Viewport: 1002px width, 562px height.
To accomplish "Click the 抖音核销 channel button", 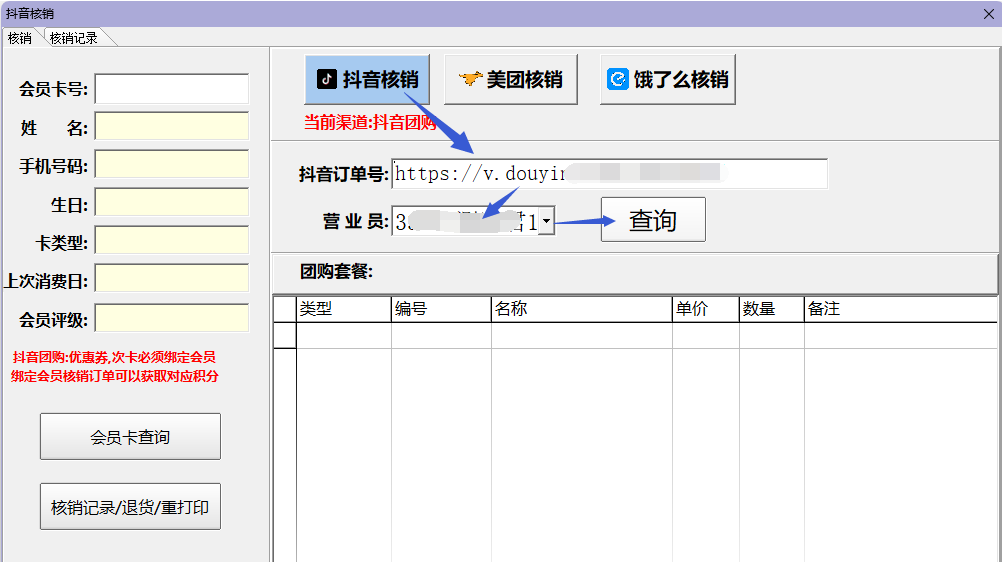I will 367,79.
